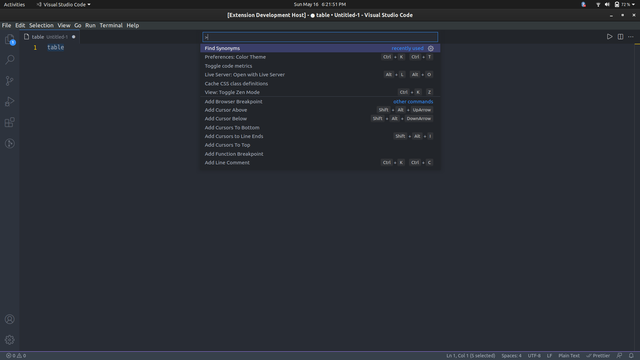Open the Run and Debug view

[x=10, y=102]
